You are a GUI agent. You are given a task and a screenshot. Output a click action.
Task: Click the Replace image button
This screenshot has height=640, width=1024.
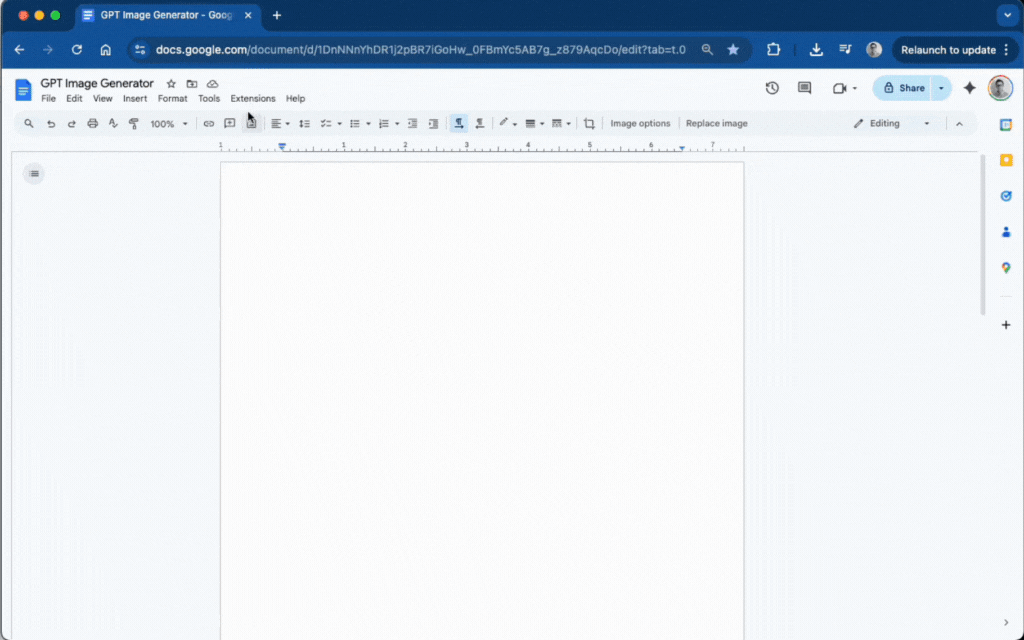coord(716,123)
